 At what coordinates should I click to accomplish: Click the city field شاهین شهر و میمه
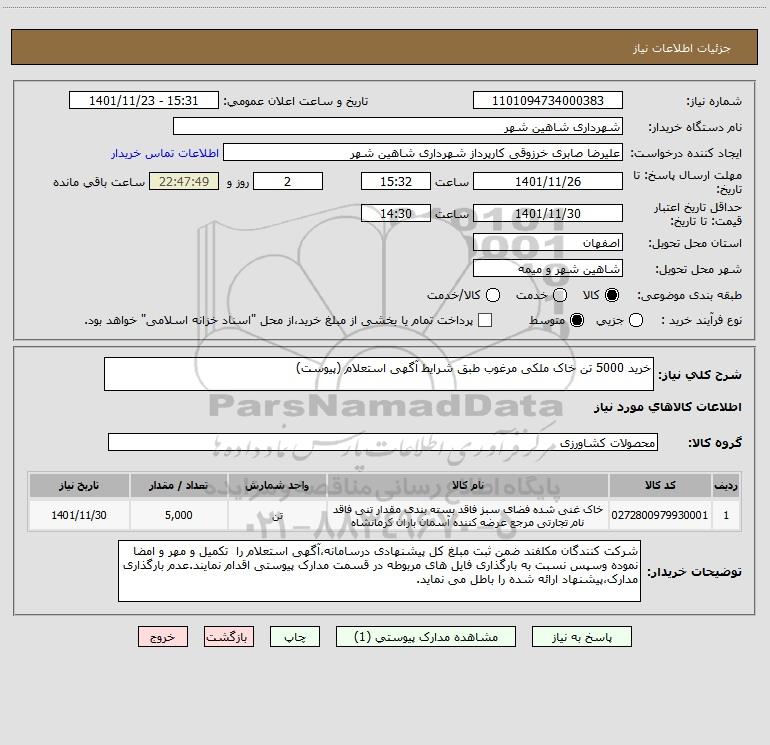pos(548,268)
